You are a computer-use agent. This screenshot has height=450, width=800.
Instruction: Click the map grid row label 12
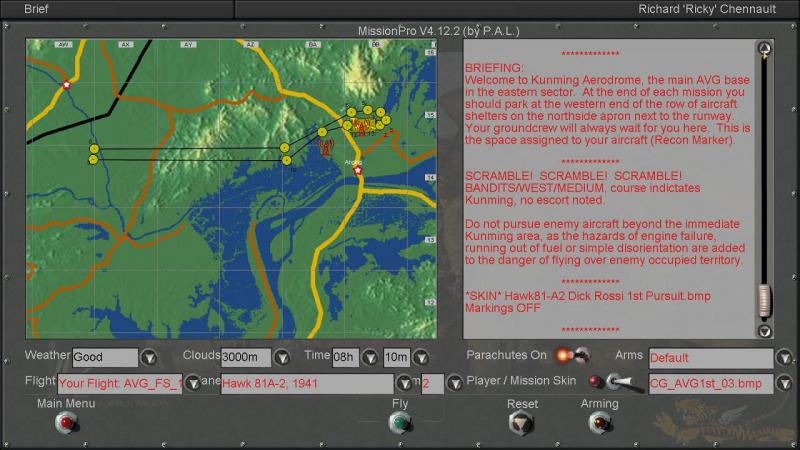coord(431,302)
